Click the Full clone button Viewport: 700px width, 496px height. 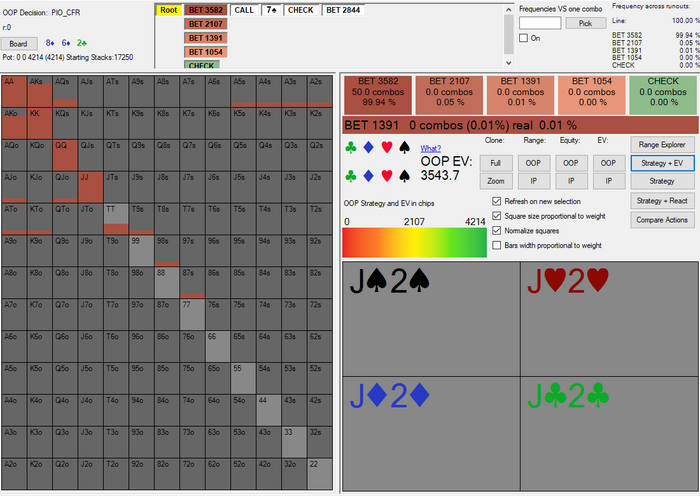click(496, 163)
